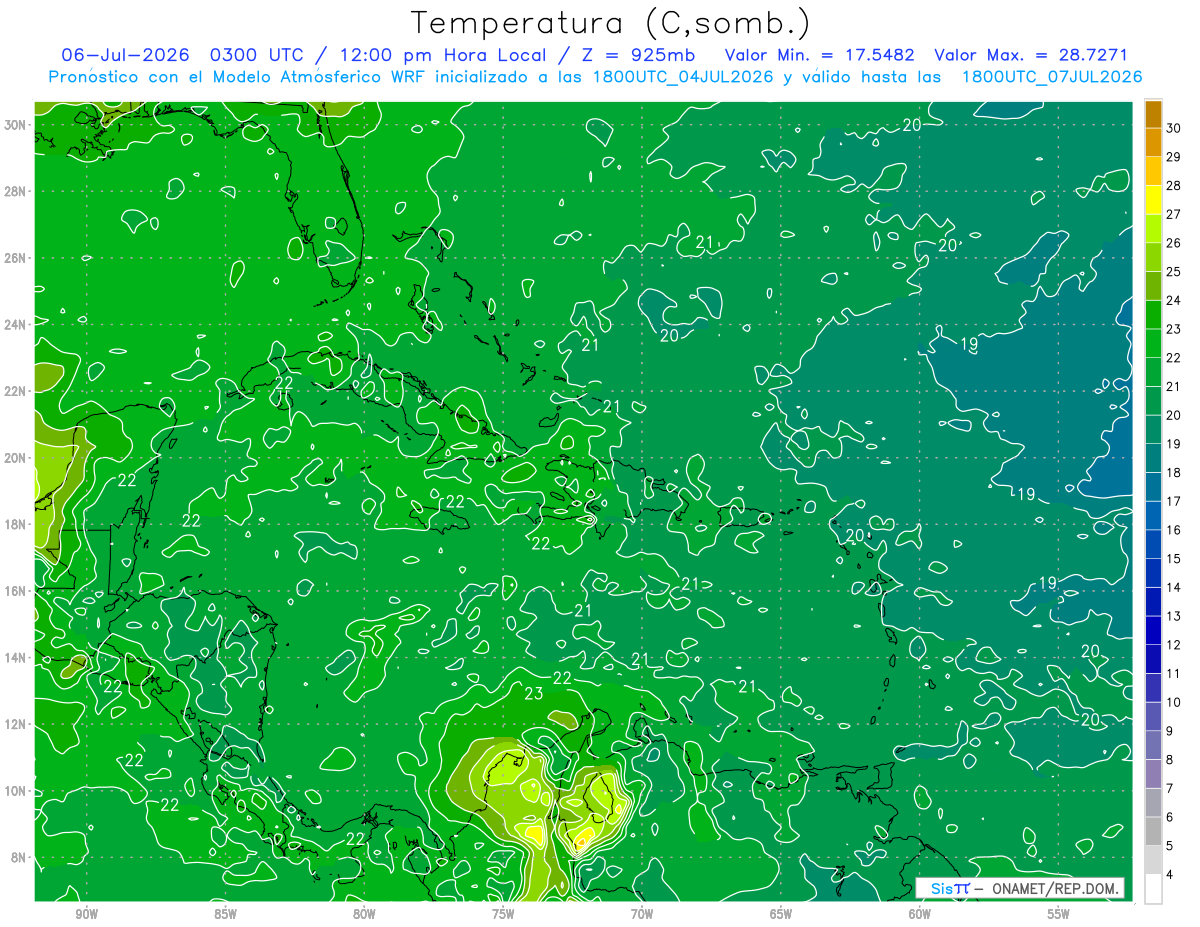Click the 22N latitude axis label

pos(15,391)
